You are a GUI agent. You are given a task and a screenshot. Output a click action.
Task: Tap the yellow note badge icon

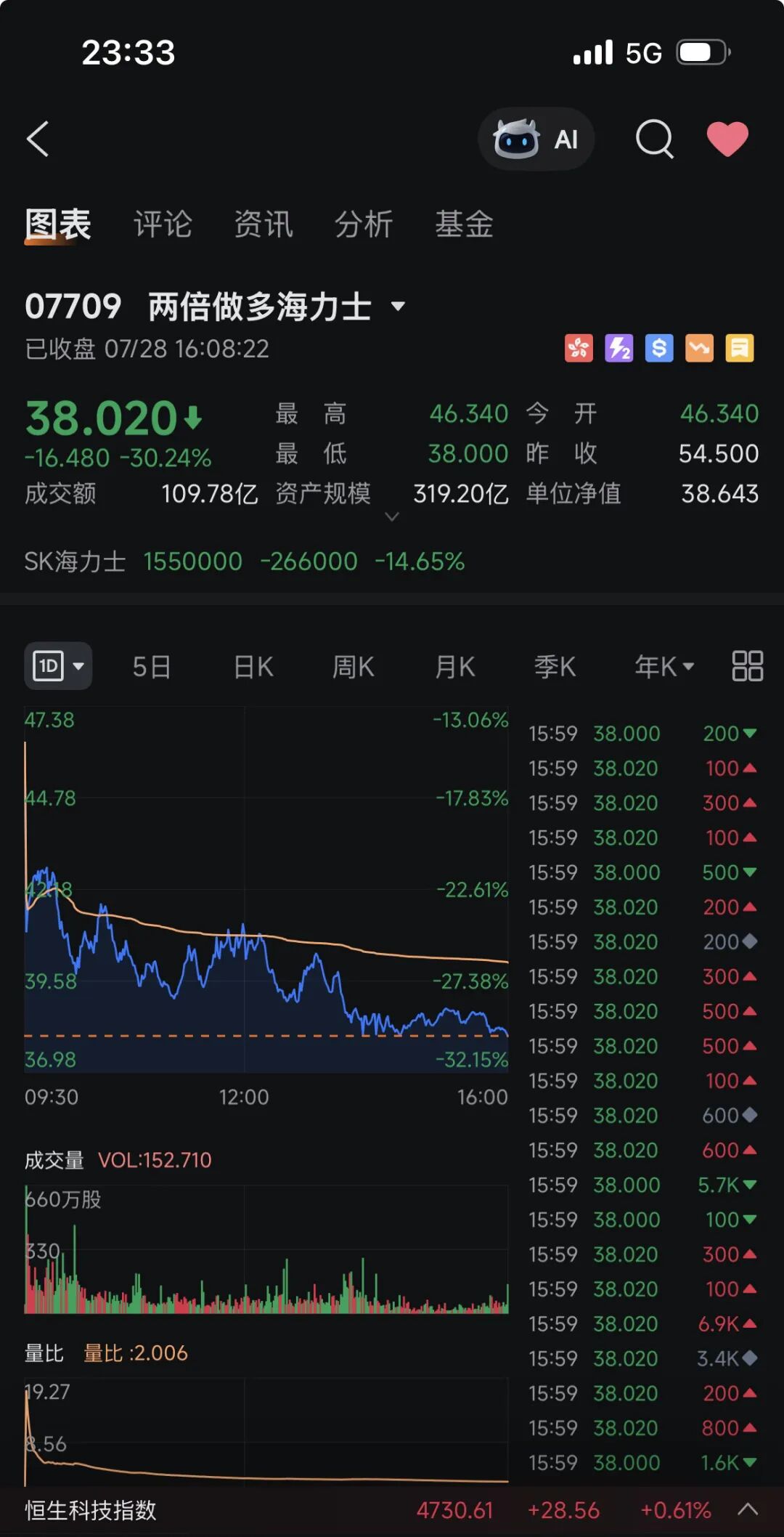pos(740,349)
